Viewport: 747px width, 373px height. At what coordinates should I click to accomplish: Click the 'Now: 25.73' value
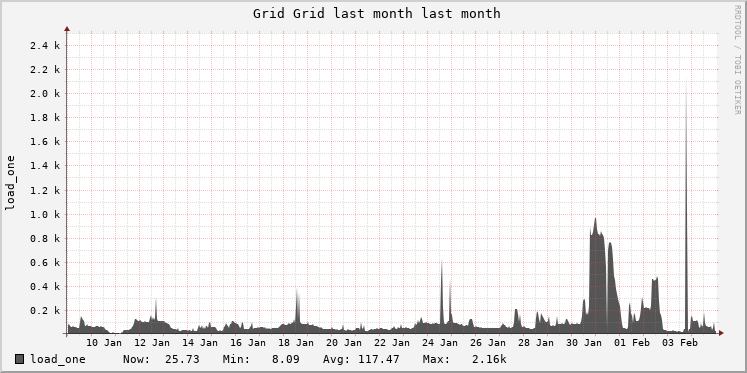tap(161, 359)
